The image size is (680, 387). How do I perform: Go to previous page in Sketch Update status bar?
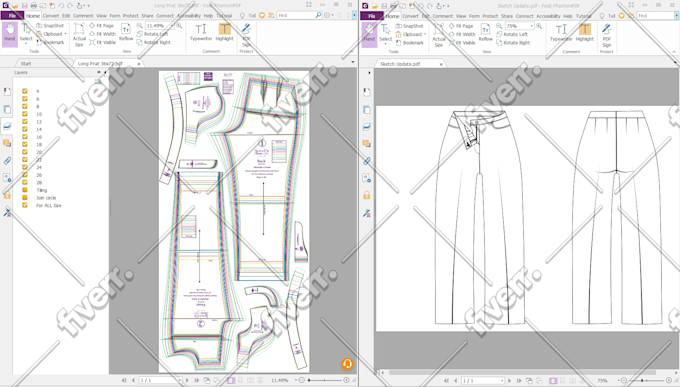pos(455,380)
